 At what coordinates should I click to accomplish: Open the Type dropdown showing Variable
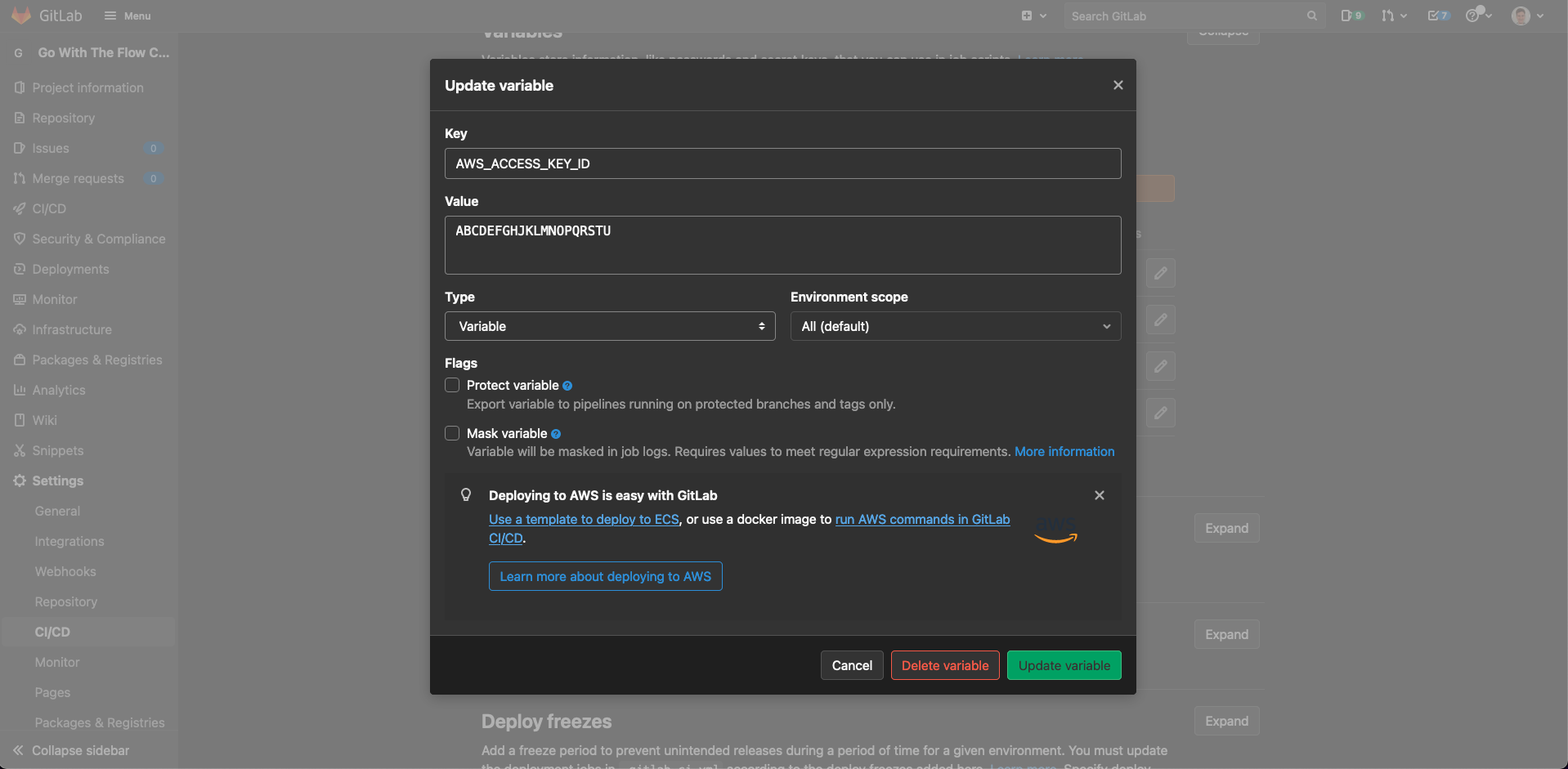(610, 326)
